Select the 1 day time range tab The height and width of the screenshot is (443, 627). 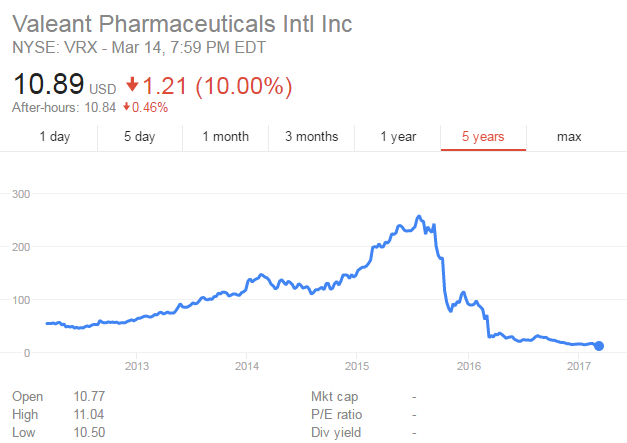55,137
